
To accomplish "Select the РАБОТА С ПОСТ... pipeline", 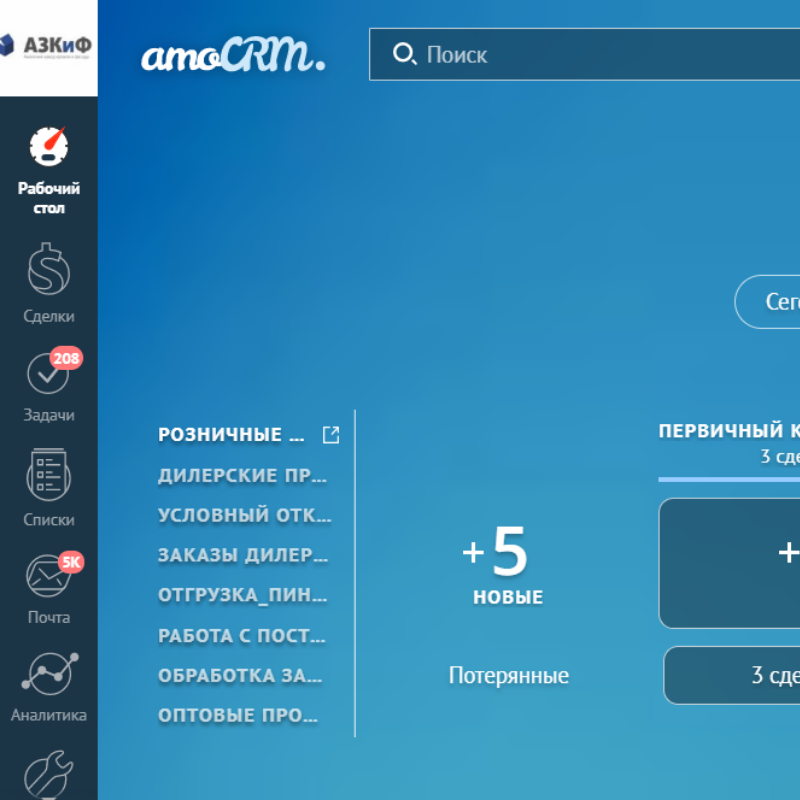I will click(241, 636).
